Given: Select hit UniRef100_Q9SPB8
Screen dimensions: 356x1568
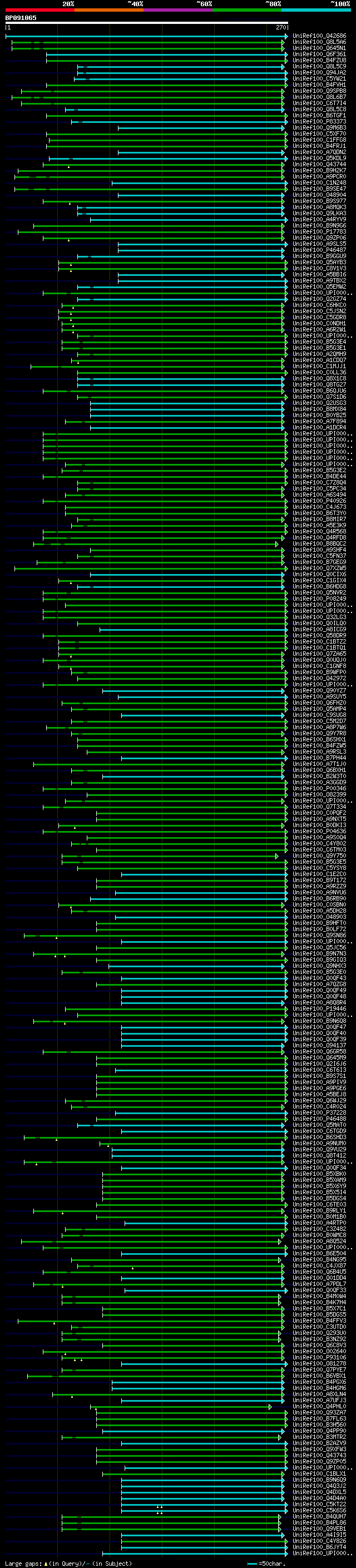Looking at the screenshot, I should (x=319, y=91).
